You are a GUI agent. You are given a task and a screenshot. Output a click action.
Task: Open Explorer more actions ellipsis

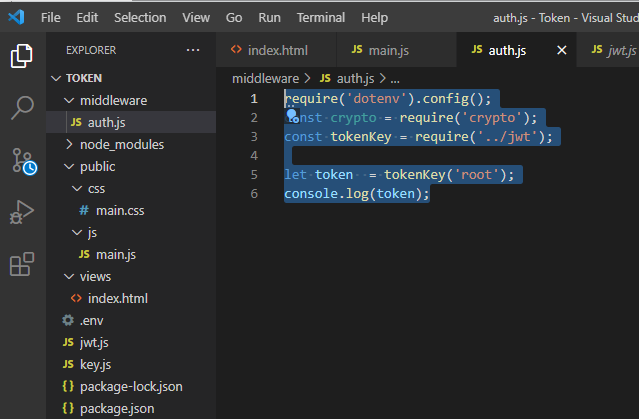193,50
